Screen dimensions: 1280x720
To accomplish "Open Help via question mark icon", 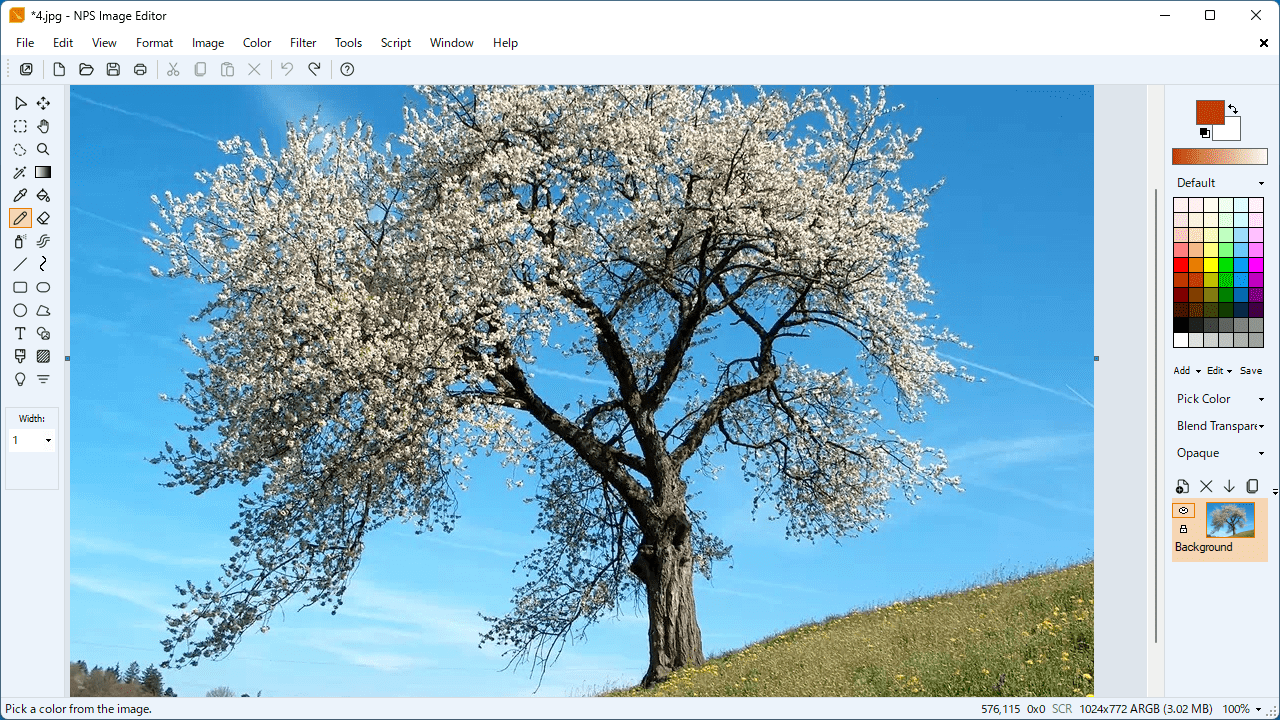I will point(347,69).
